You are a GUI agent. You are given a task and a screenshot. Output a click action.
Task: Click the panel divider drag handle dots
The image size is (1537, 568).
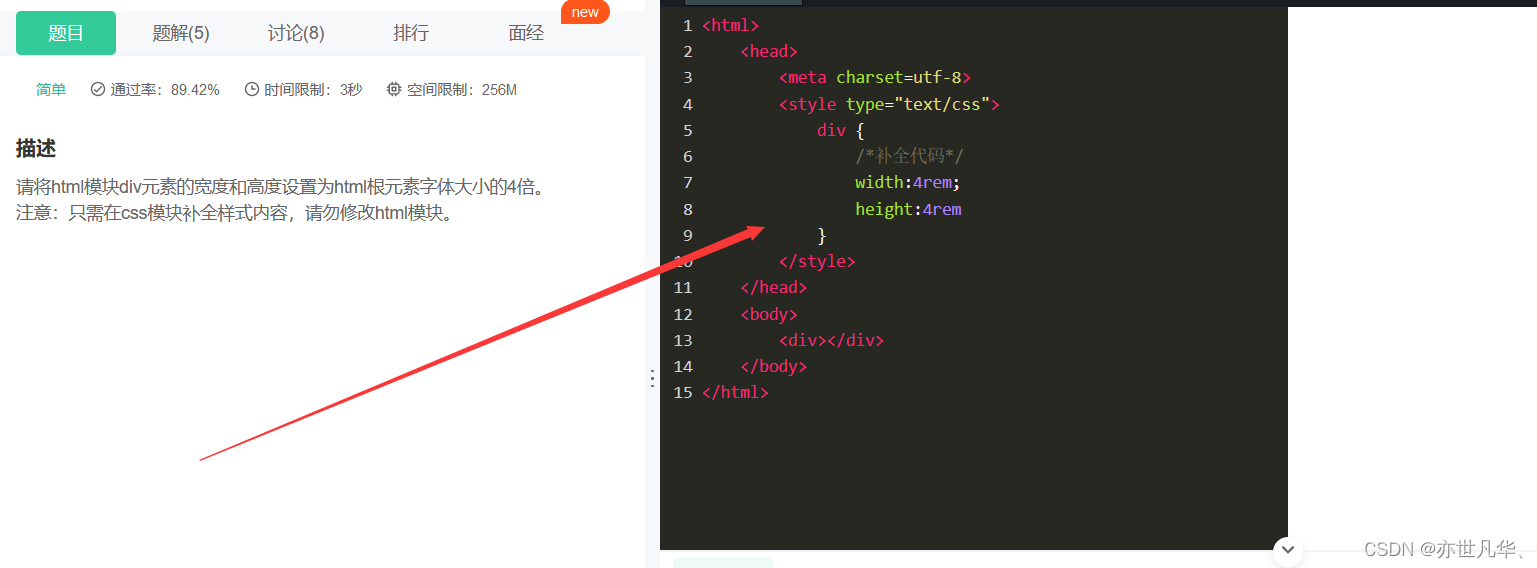pos(652,378)
